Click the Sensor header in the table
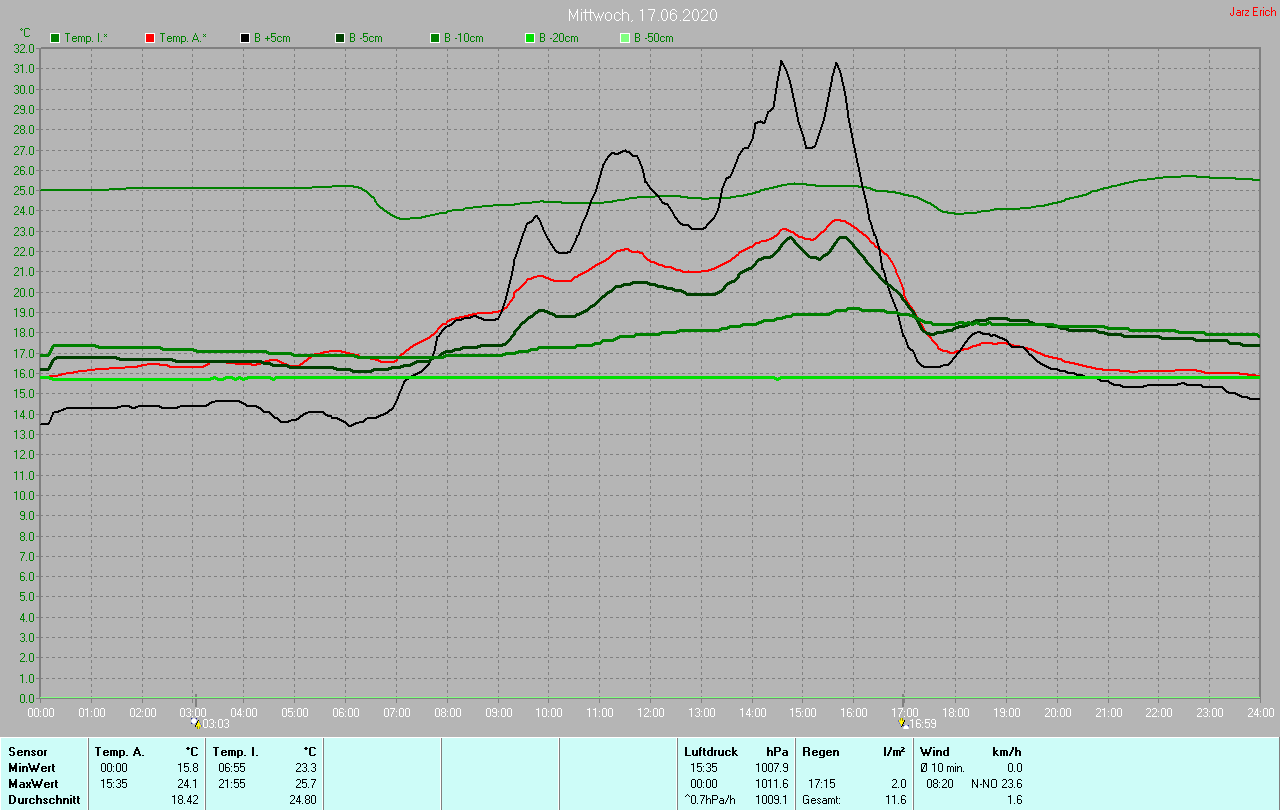Screen dimensions: 1280x810 coord(27,751)
